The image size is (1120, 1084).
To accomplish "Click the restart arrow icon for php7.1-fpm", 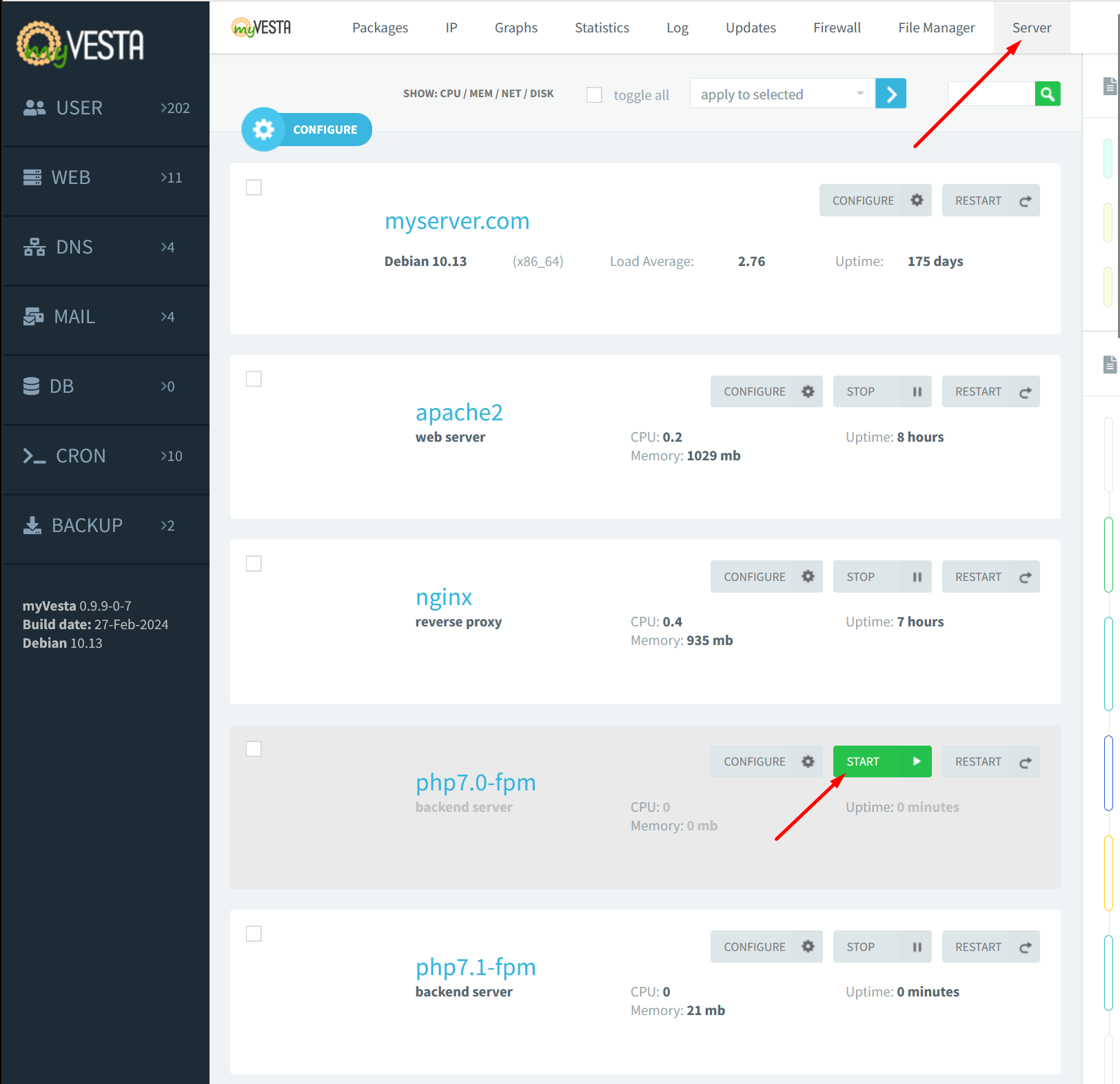I will tap(1026, 948).
